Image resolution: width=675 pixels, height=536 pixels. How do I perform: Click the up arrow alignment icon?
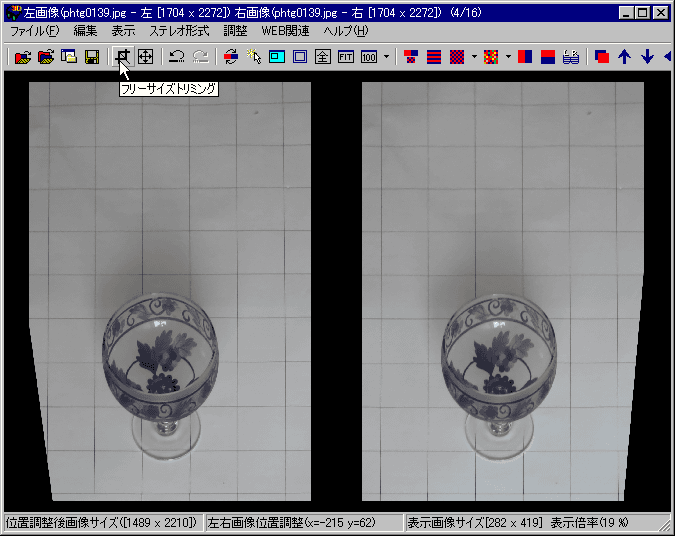pyautogui.click(x=625, y=57)
